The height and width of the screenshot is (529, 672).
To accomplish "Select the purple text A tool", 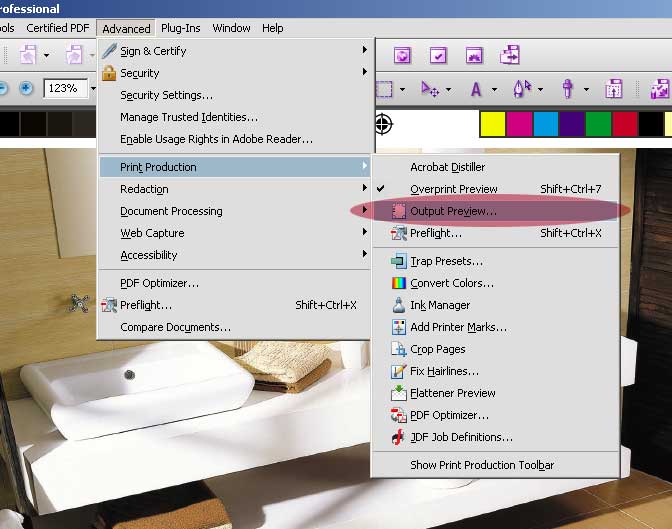I will click(476, 89).
